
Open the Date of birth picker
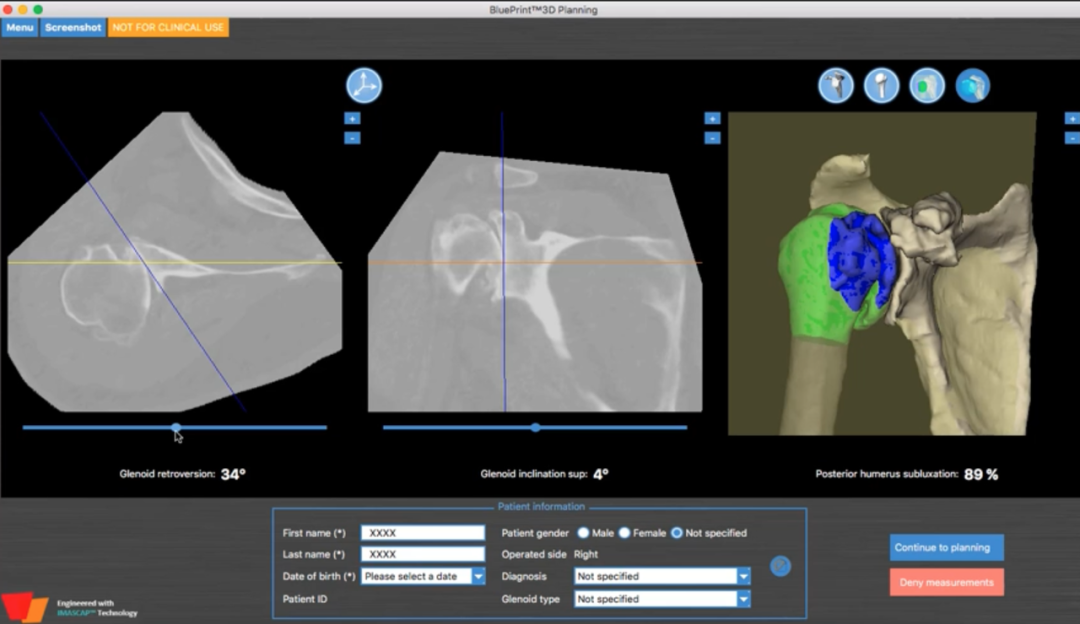478,576
